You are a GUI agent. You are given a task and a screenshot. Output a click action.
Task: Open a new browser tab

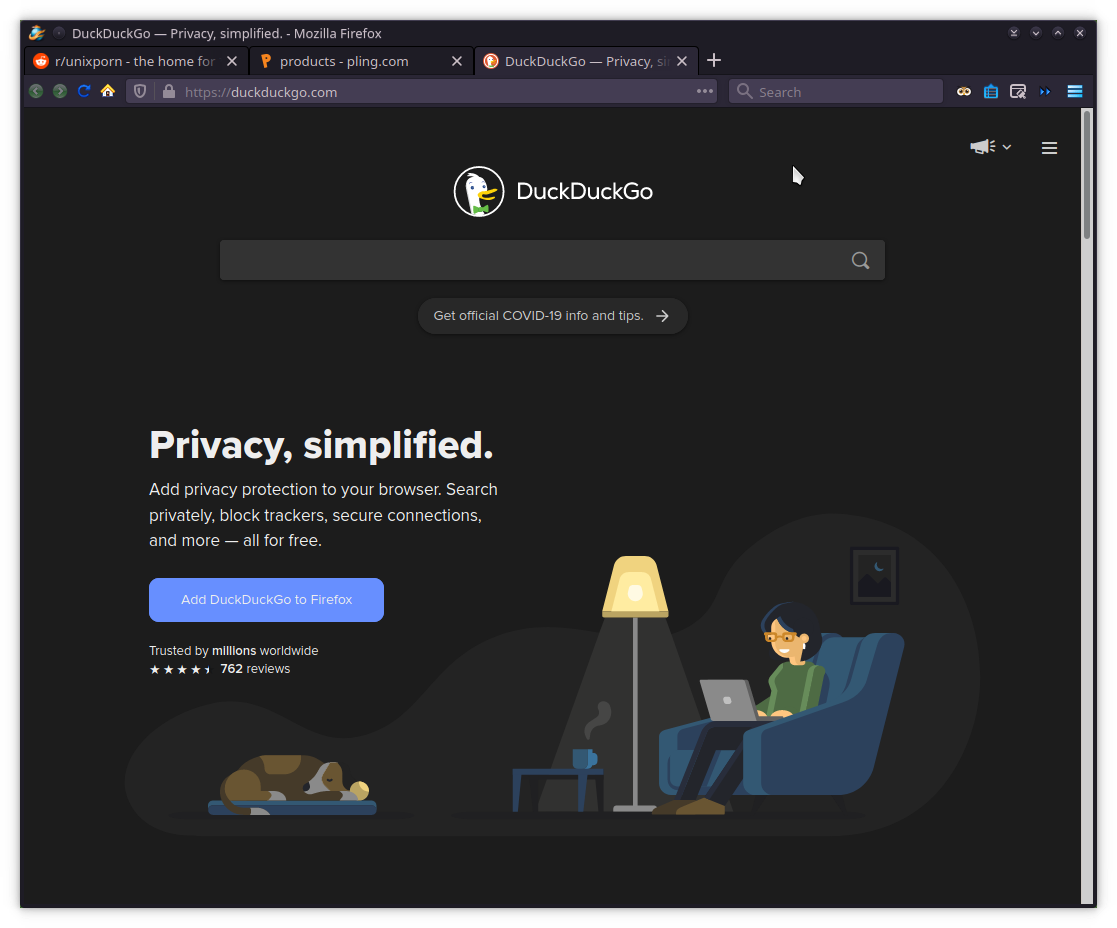tap(714, 61)
